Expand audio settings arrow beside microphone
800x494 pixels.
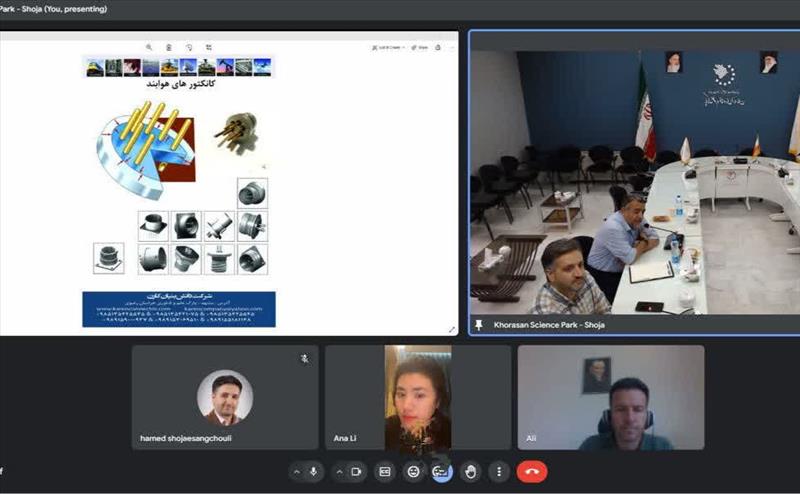pyautogui.click(x=296, y=472)
